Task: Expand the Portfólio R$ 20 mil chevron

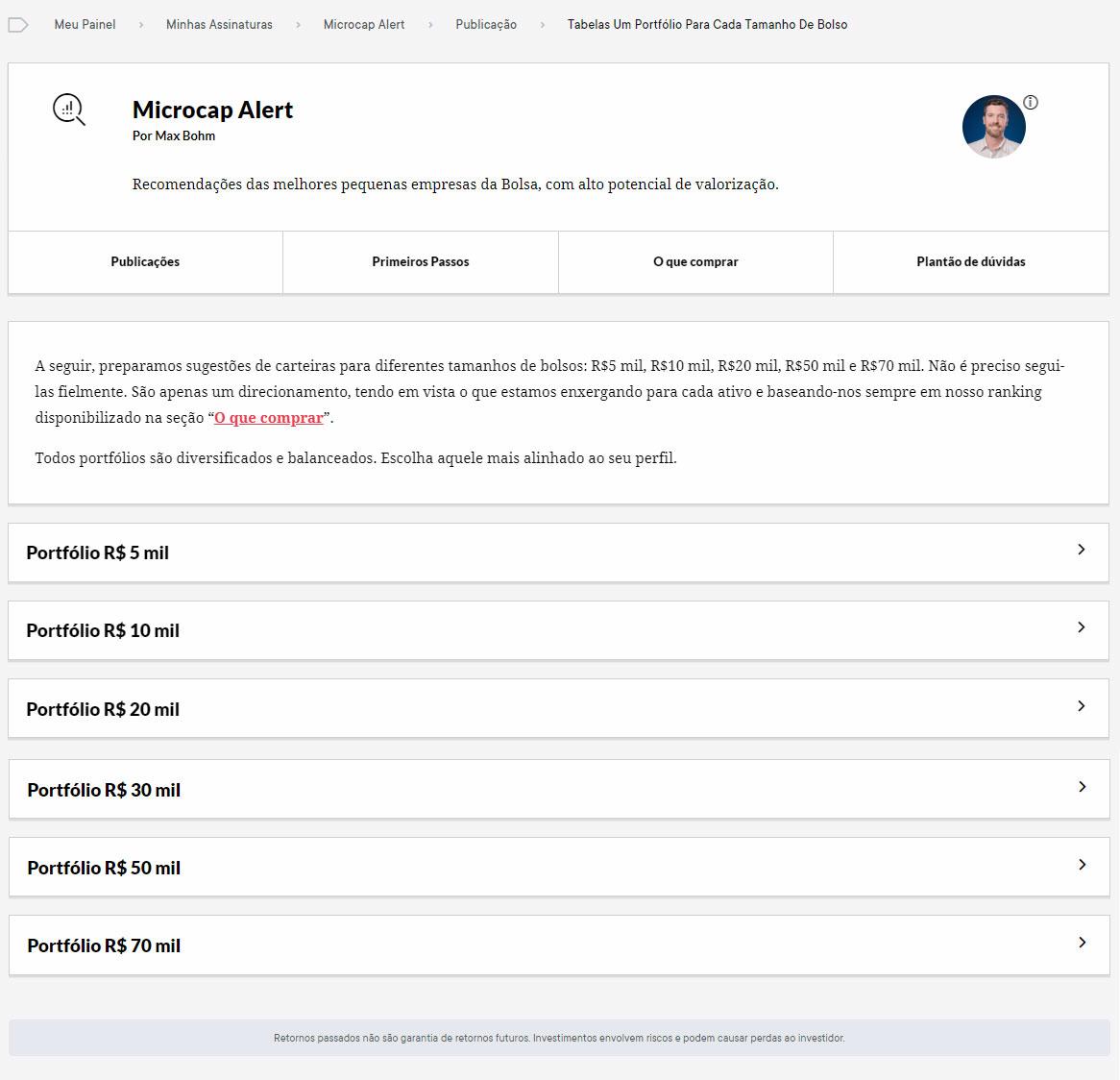Action: point(1081,706)
